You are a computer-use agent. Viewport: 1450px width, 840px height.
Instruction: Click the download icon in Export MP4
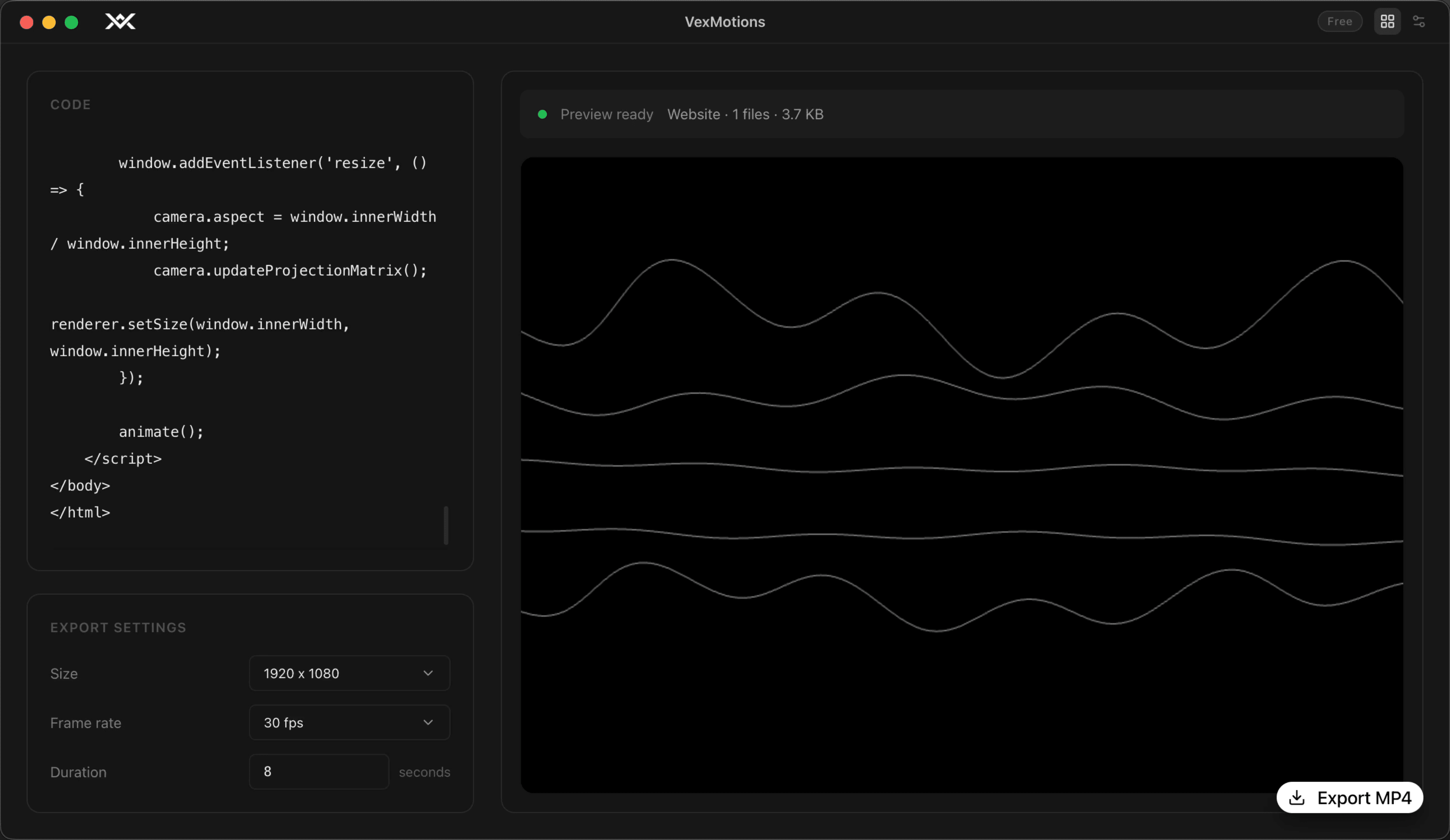coord(1297,798)
